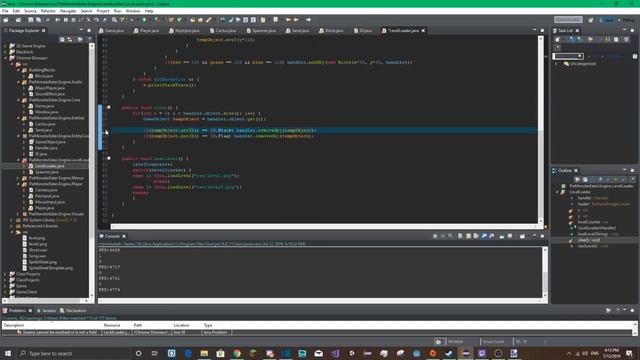640x360 pixels.
Task: Expand the Referenced Libraries node
Action: point(12,226)
